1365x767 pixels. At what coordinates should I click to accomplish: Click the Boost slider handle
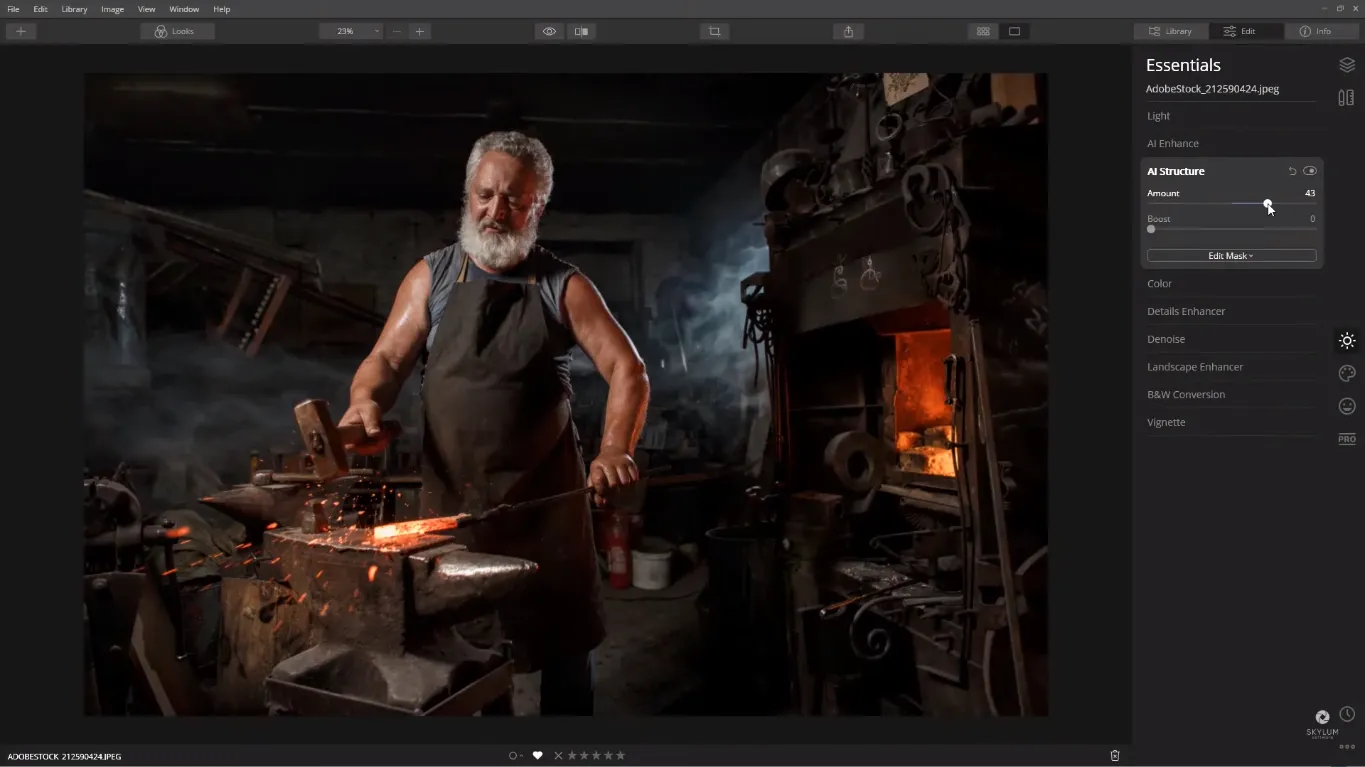point(1151,229)
